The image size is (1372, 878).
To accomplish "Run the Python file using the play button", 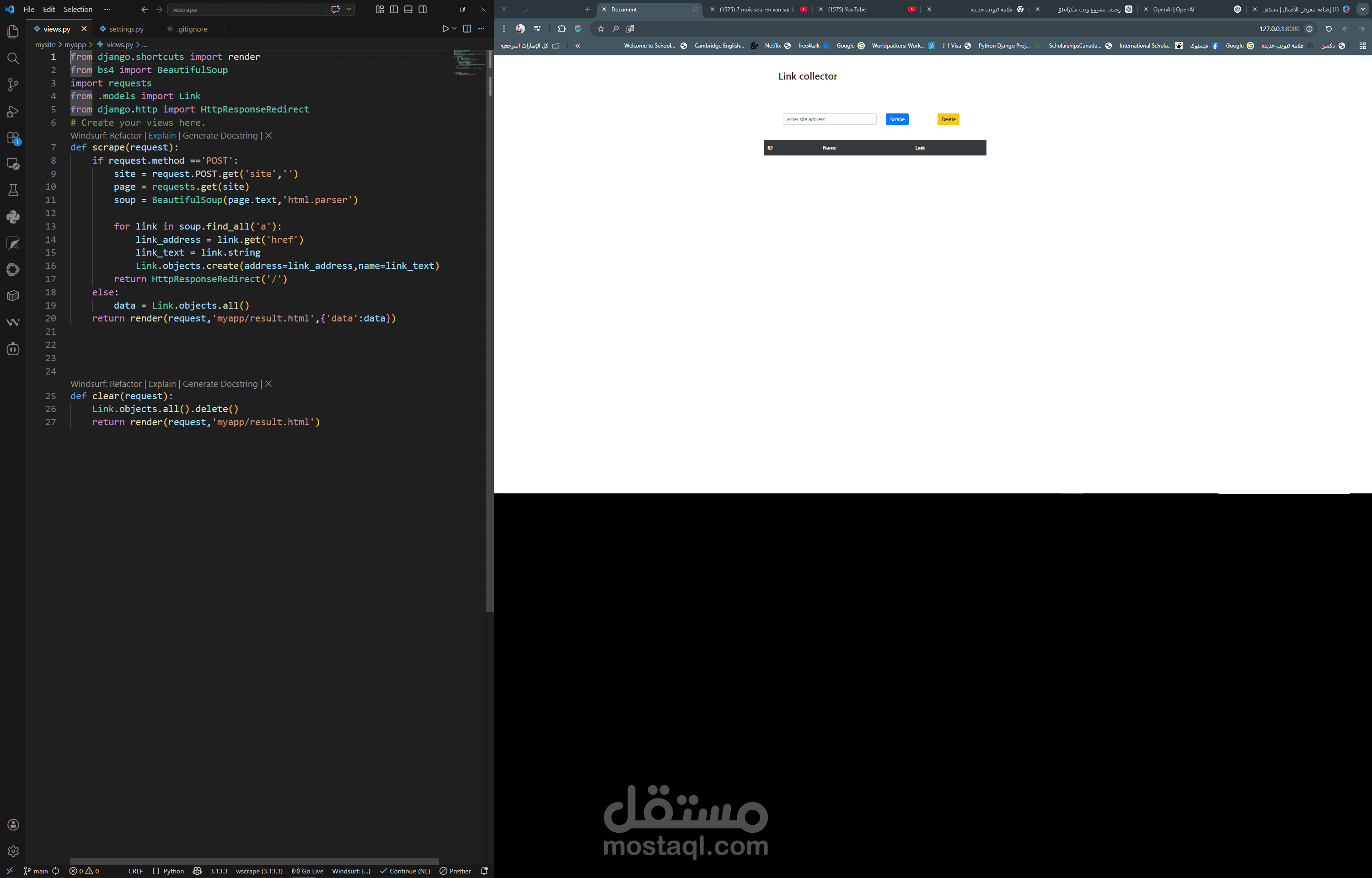I will 446,28.
